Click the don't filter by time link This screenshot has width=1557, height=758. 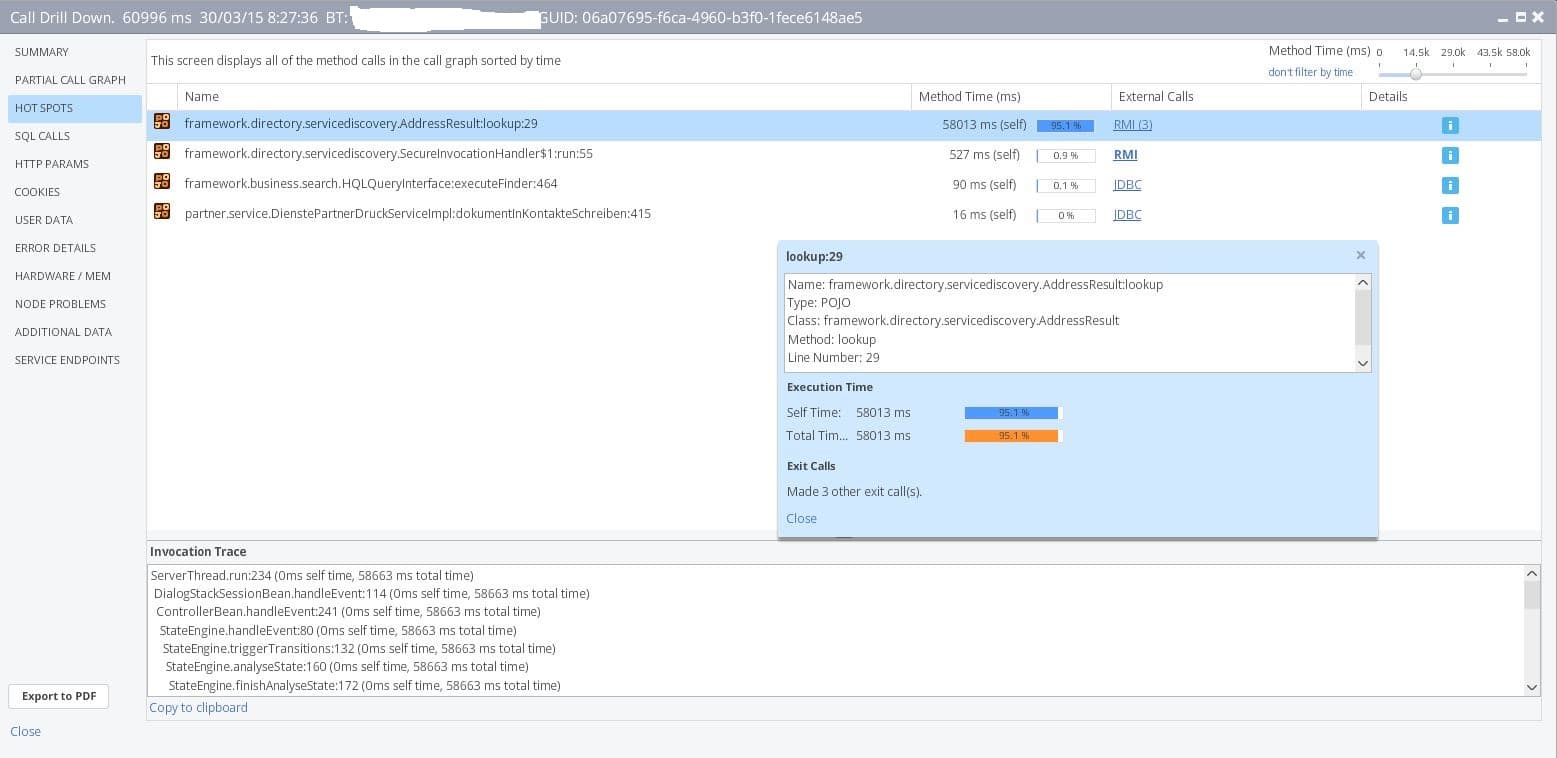[x=1310, y=72]
